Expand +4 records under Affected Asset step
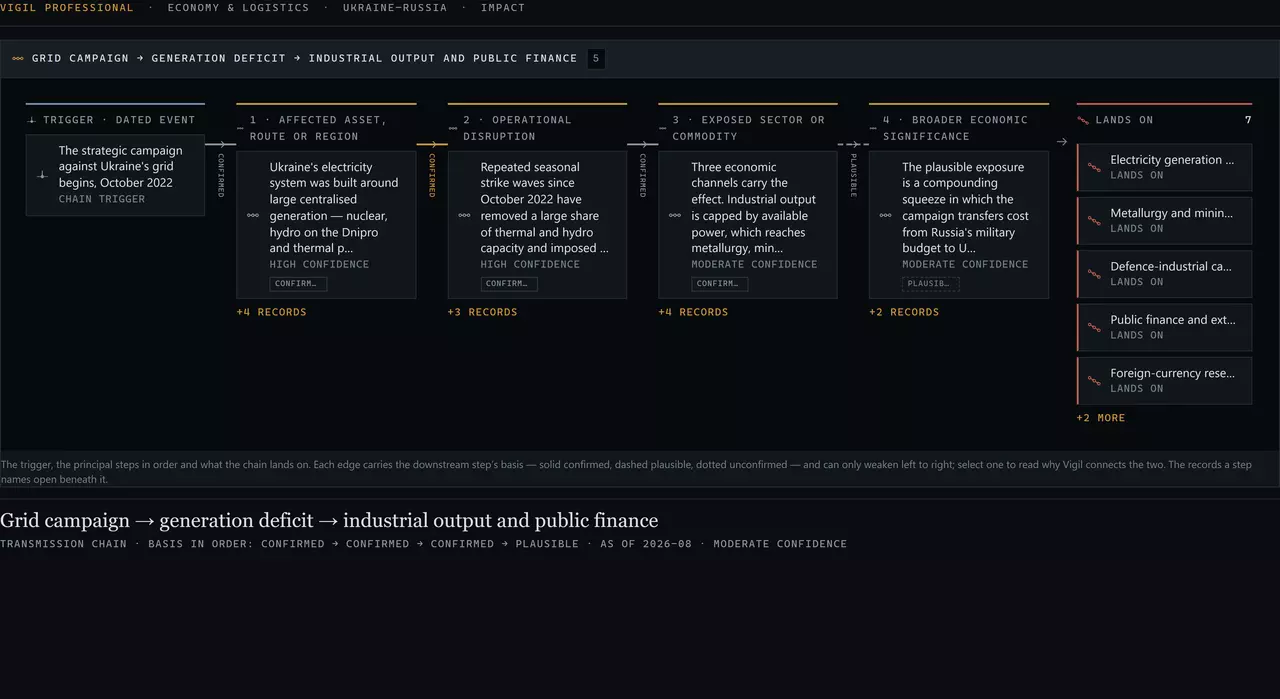Image resolution: width=1280 pixels, height=699 pixels. [272, 312]
